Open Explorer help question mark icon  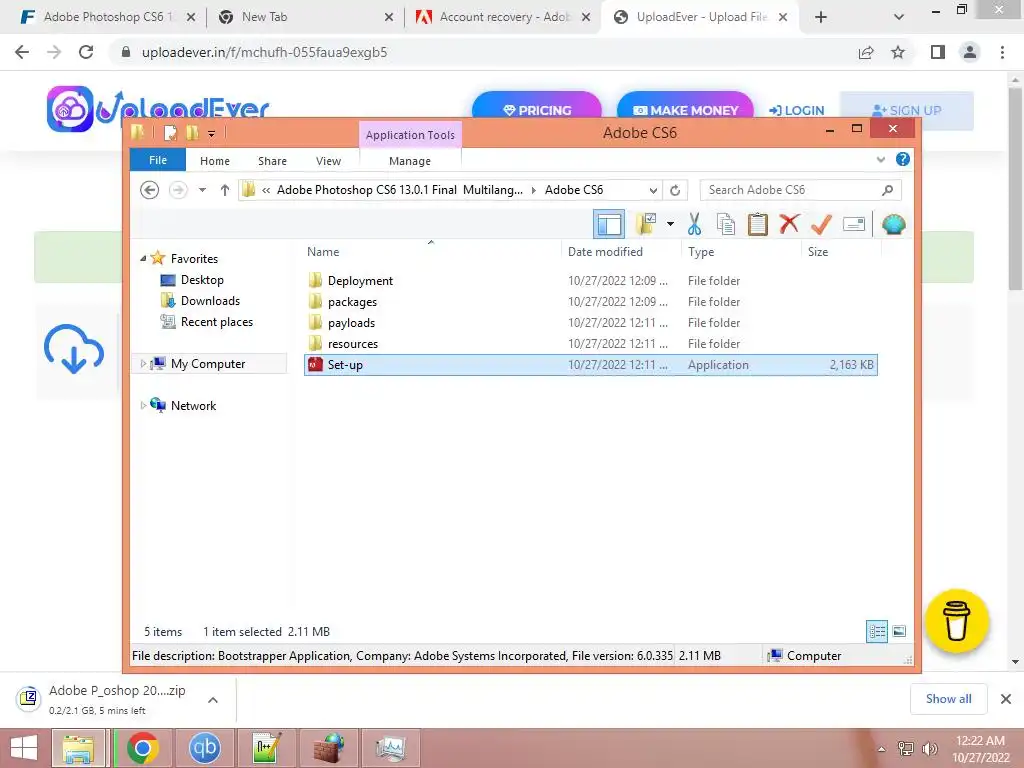click(x=903, y=159)
